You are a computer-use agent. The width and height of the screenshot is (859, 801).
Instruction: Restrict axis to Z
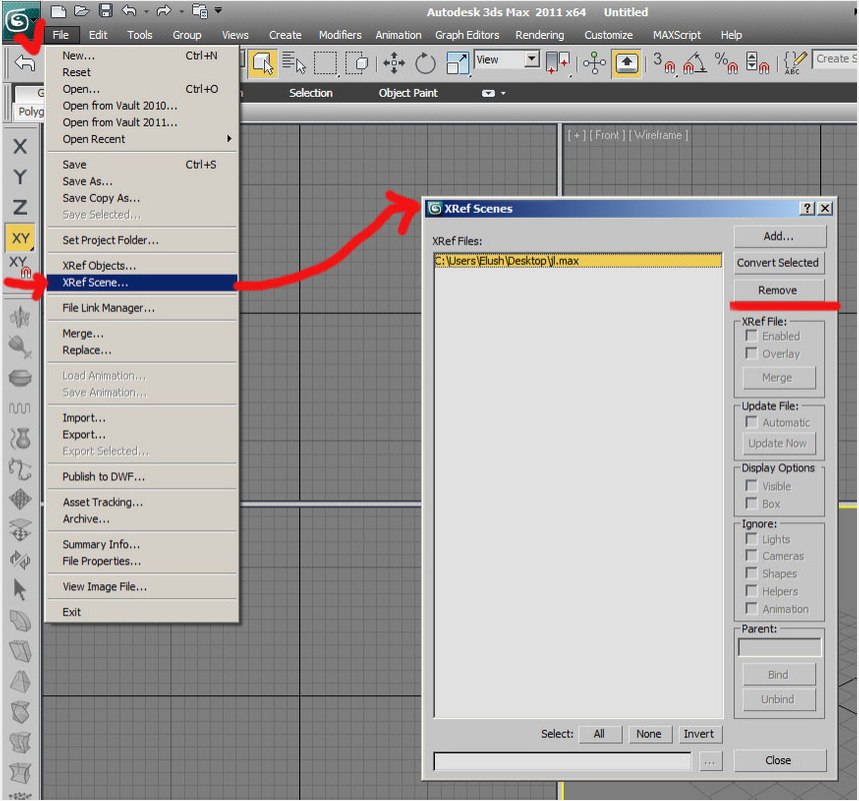click(20, 207)
